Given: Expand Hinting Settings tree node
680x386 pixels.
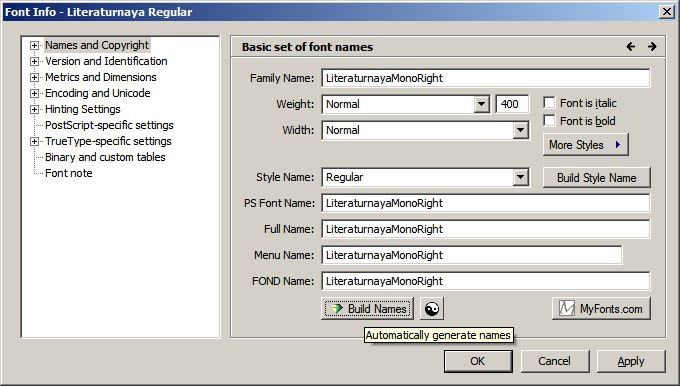Looking at the screenshot, I should tap(34, 109).
